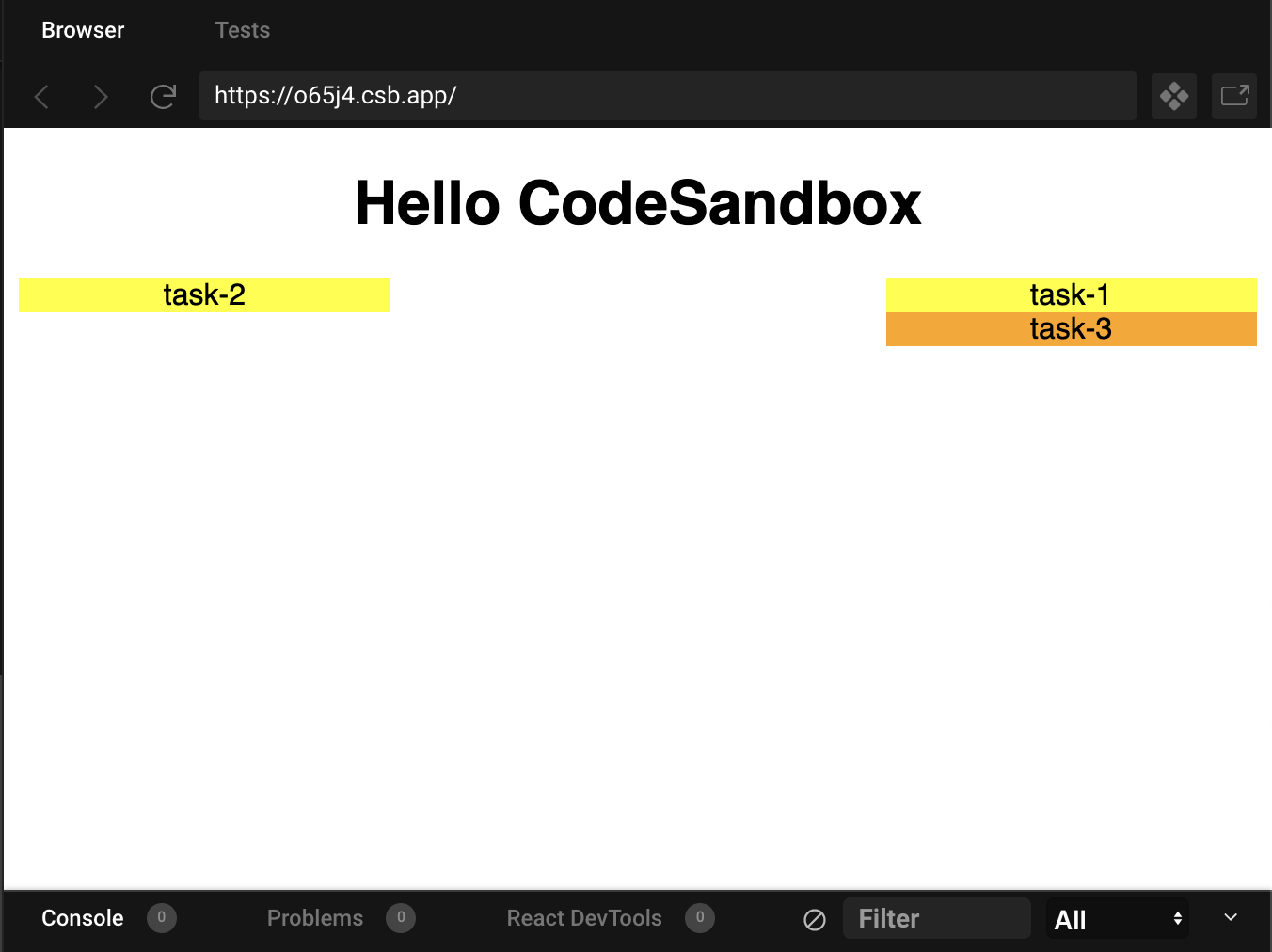Click the Hello CodeSandbox heading
Viewport: 1272px width, 952px height.
[x=638, y=203]
